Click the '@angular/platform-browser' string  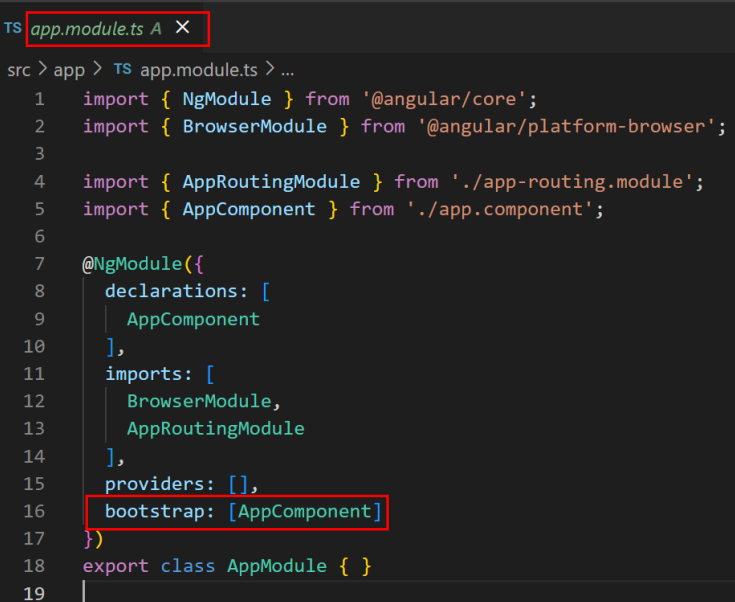(x=566, y=127)
